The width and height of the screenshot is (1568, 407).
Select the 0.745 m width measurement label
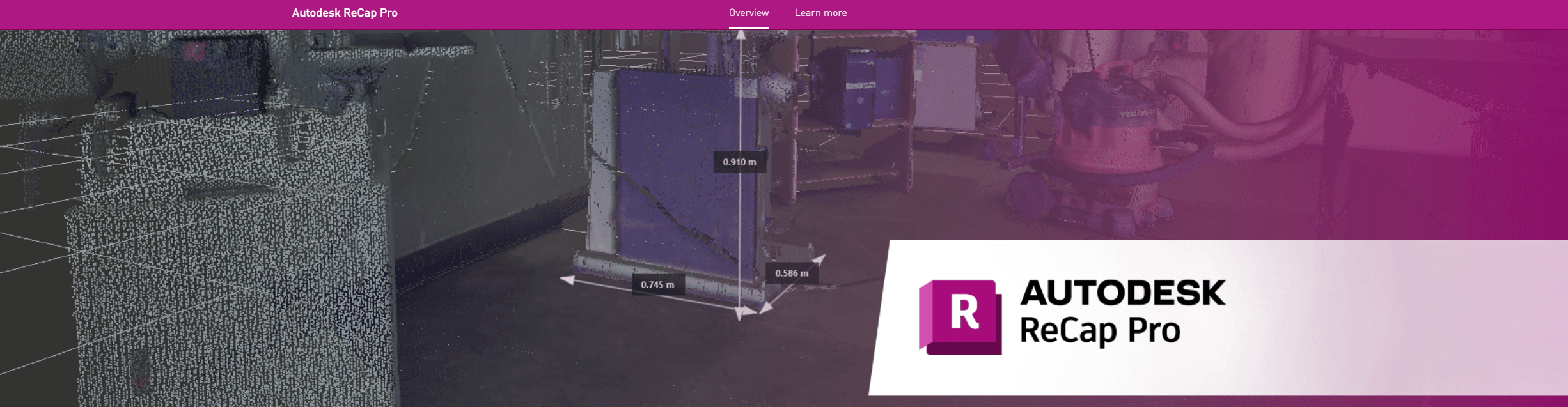(x=657, y=285)
